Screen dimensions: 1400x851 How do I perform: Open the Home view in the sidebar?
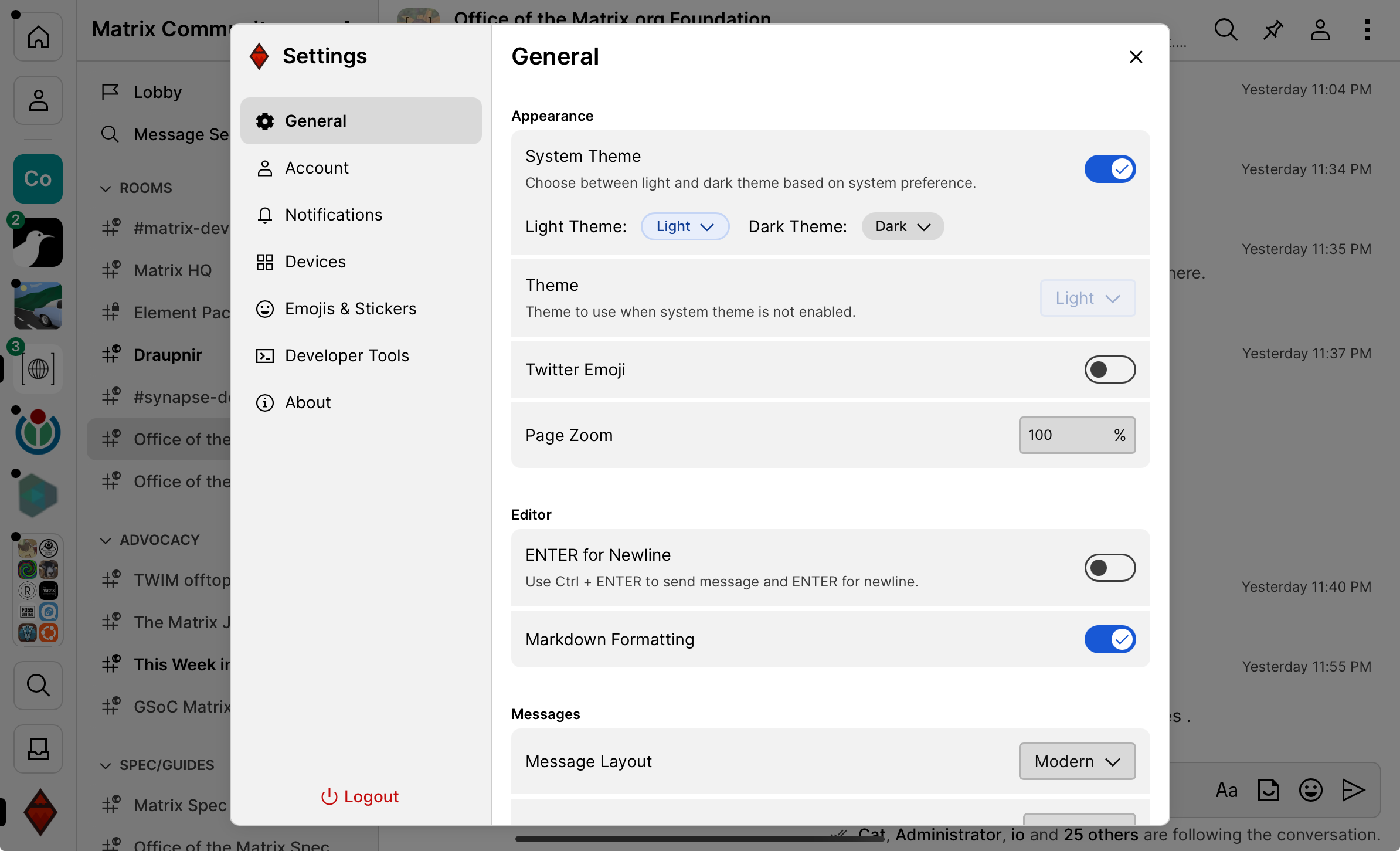click(x=38, y=36)
